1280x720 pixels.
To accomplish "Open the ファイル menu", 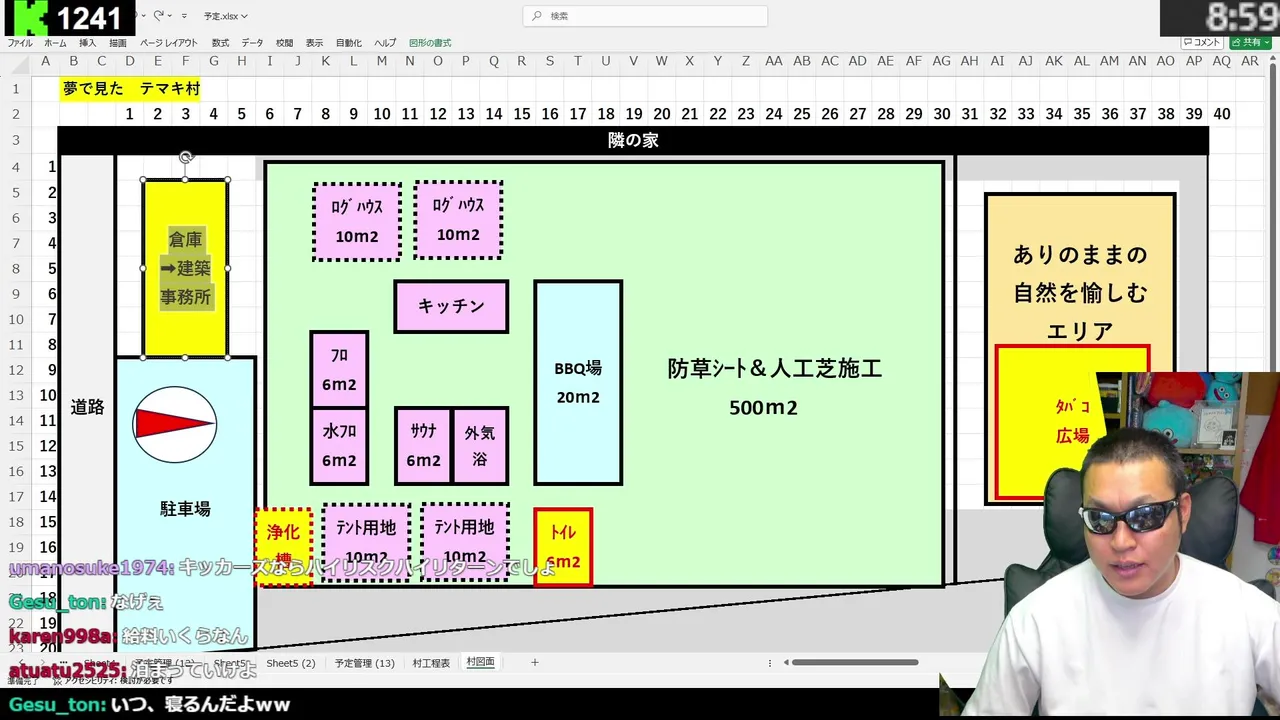I will tap(20, 43).
